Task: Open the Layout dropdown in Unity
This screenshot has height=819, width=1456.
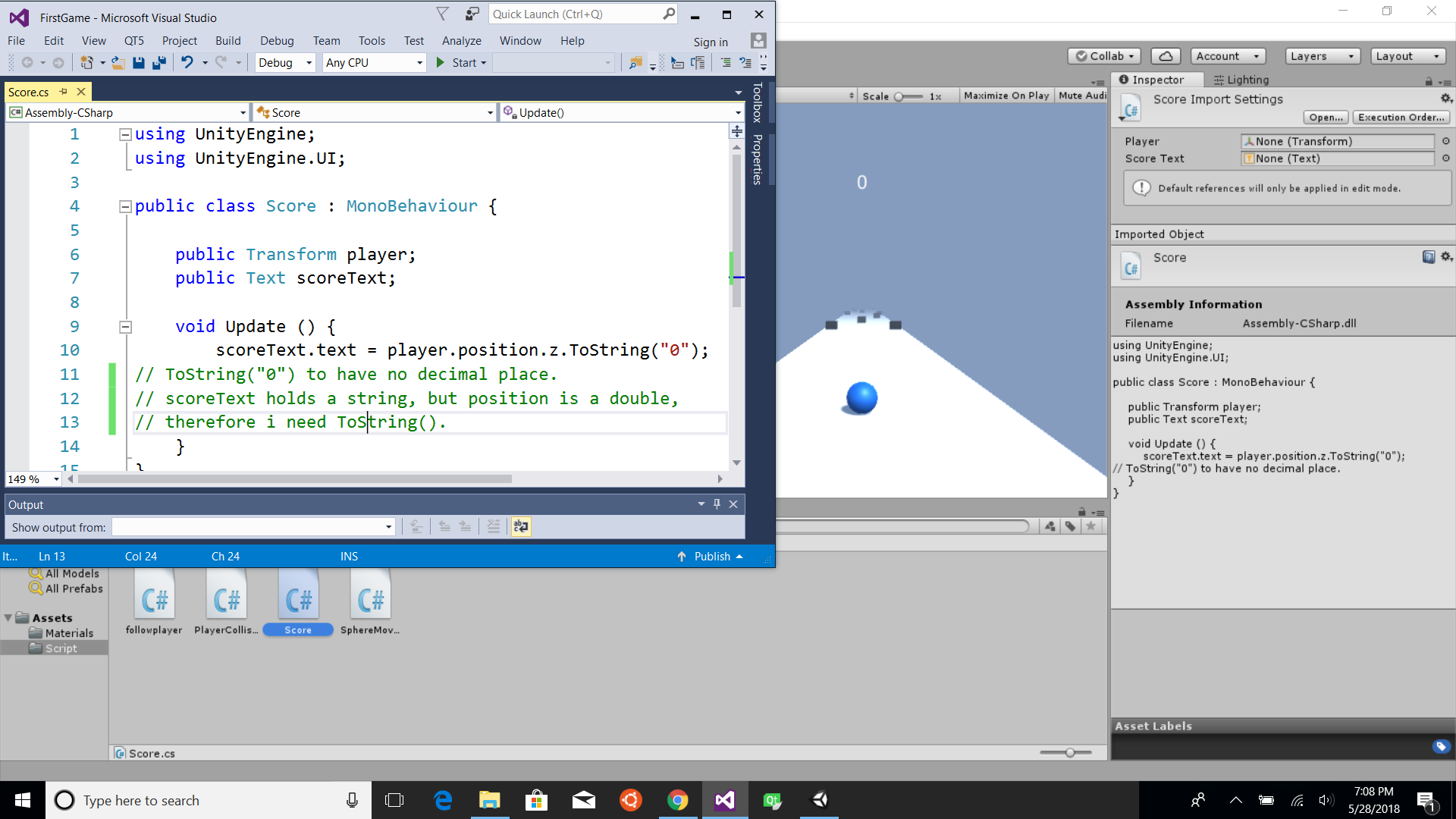Action: click(1407, 55)
